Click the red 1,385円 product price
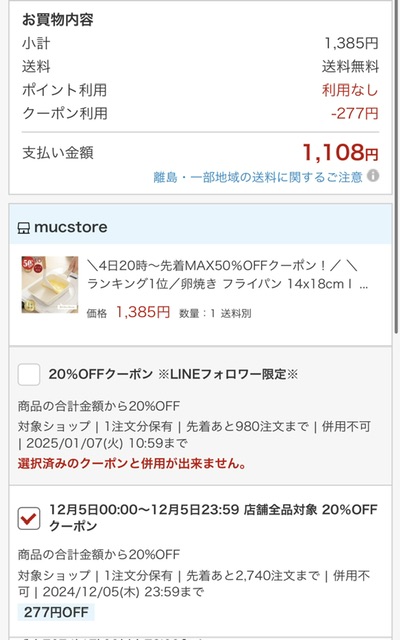The height and width of the screenshot is (640, 400). coord(143,312)
